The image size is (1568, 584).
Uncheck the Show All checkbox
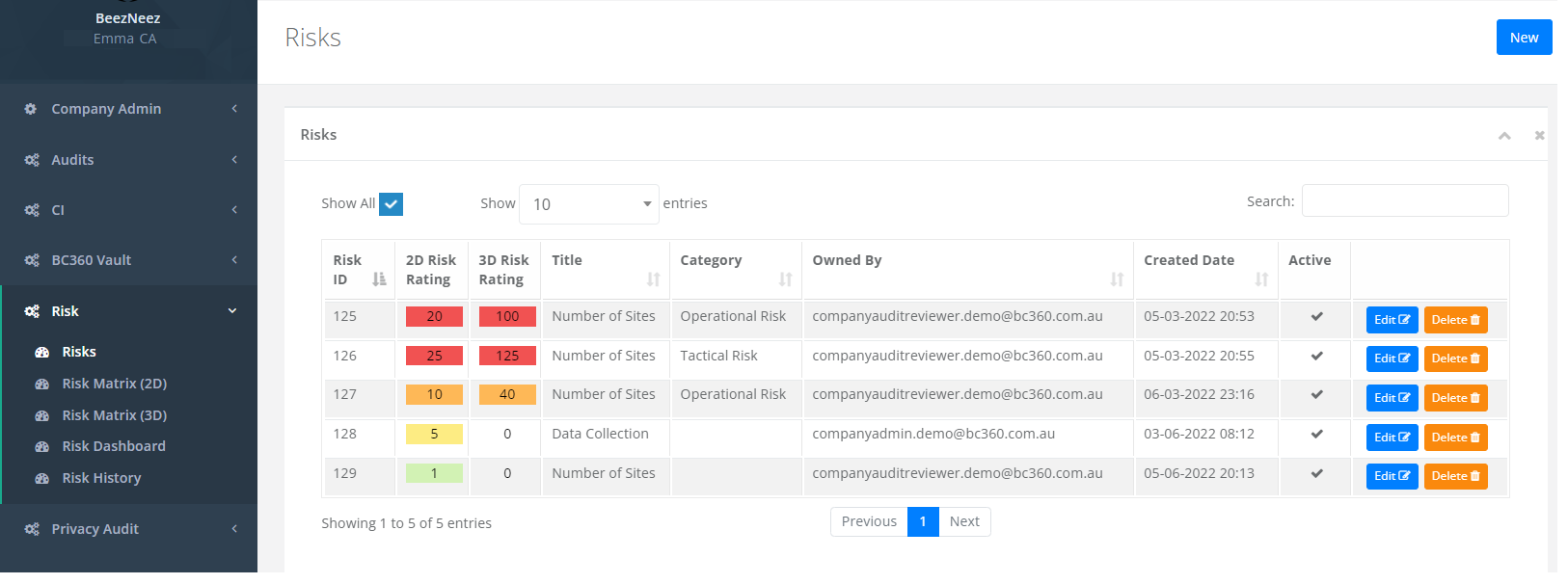(391, 204)
